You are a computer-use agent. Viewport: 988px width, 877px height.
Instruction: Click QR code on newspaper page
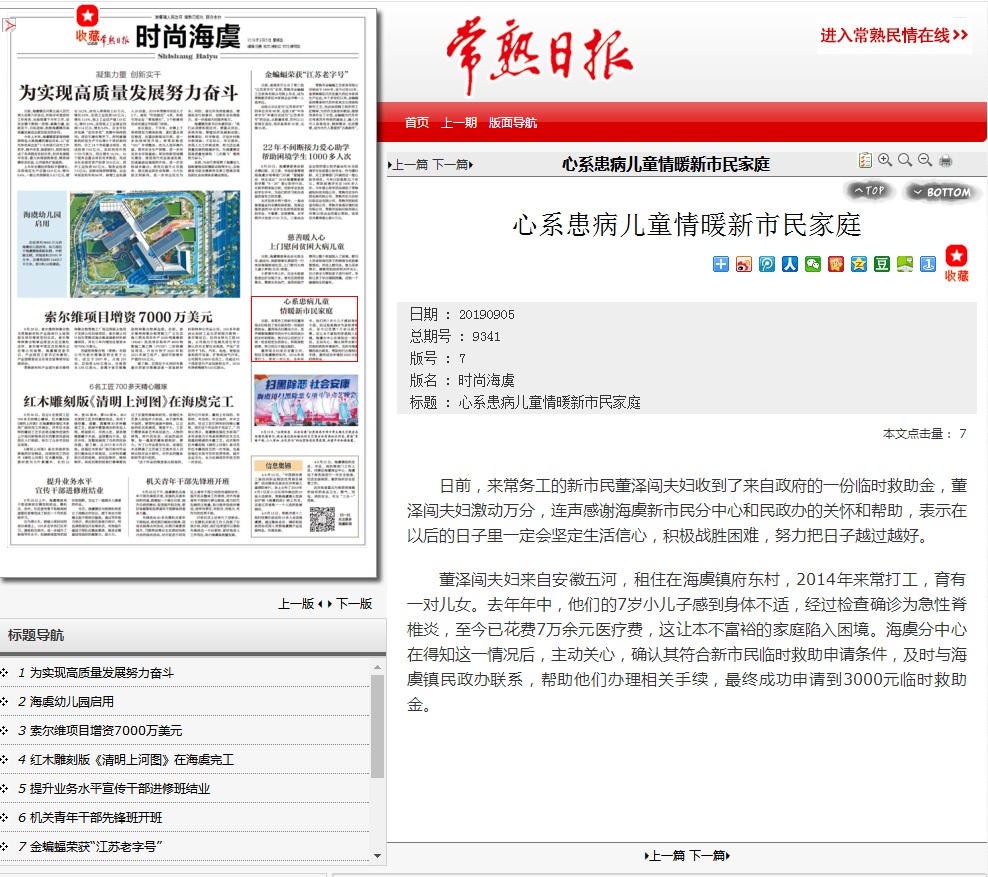click(x=321, y=519)
